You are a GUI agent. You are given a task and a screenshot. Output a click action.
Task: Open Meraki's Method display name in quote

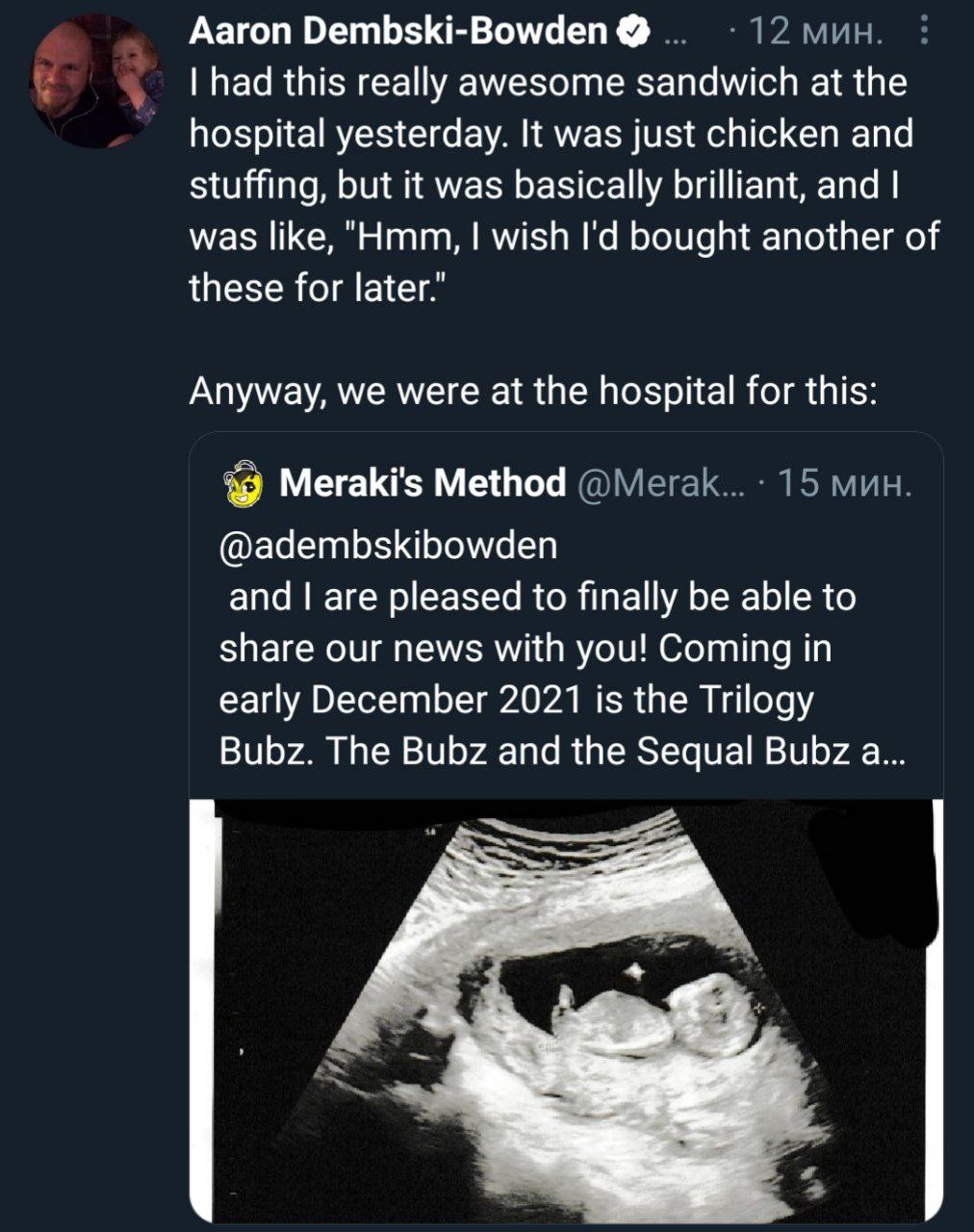pos(422,483)
